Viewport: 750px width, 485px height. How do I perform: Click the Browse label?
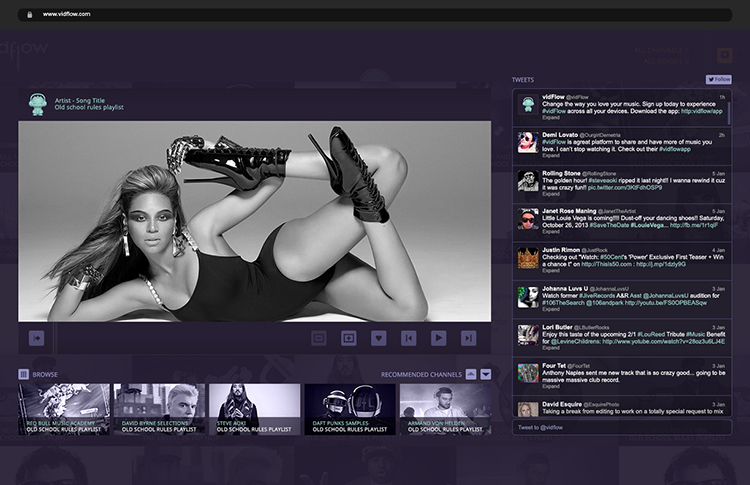click(45, 375)
